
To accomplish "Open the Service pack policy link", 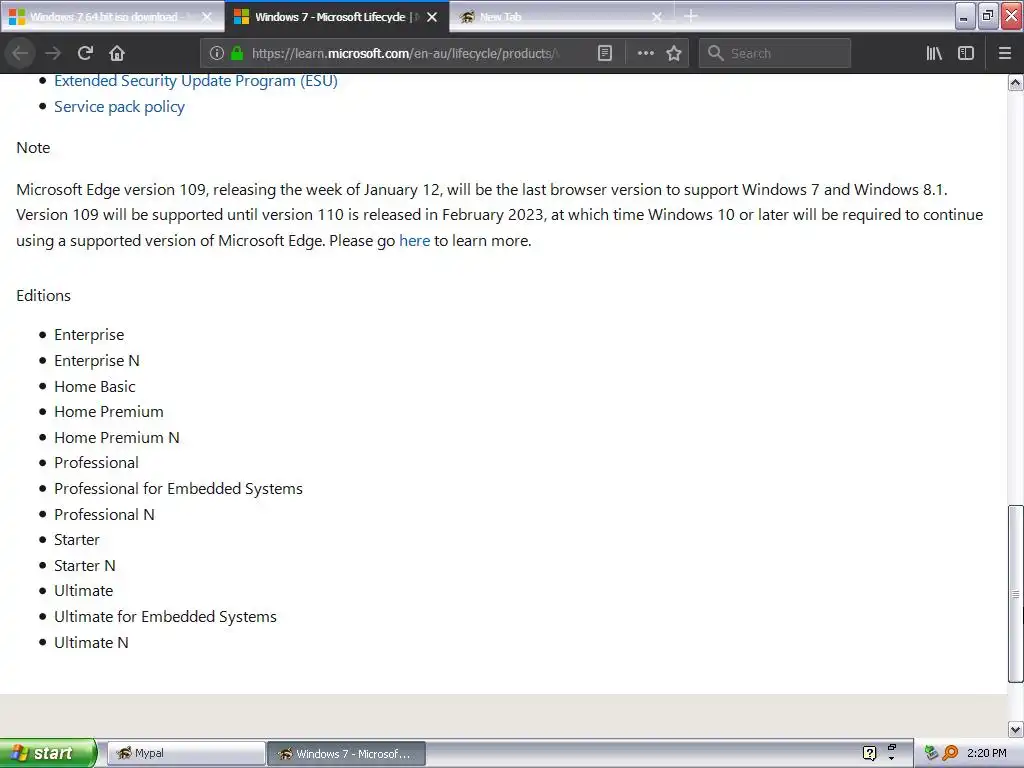I will [120, 106].
